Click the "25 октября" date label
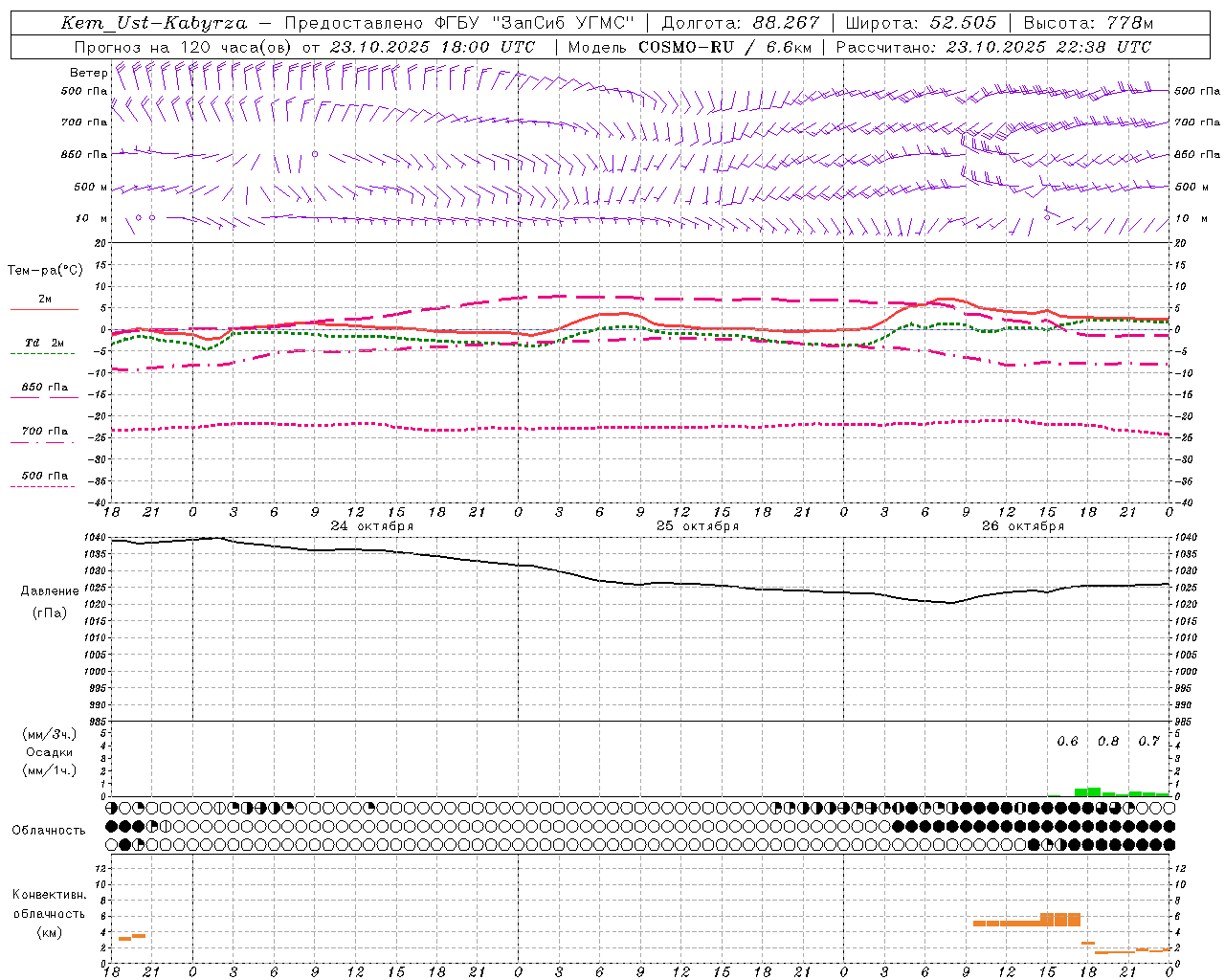Image resolution: width=1225 pixels, height=980 pixels. pyautogui.click(x=698, y=525)
